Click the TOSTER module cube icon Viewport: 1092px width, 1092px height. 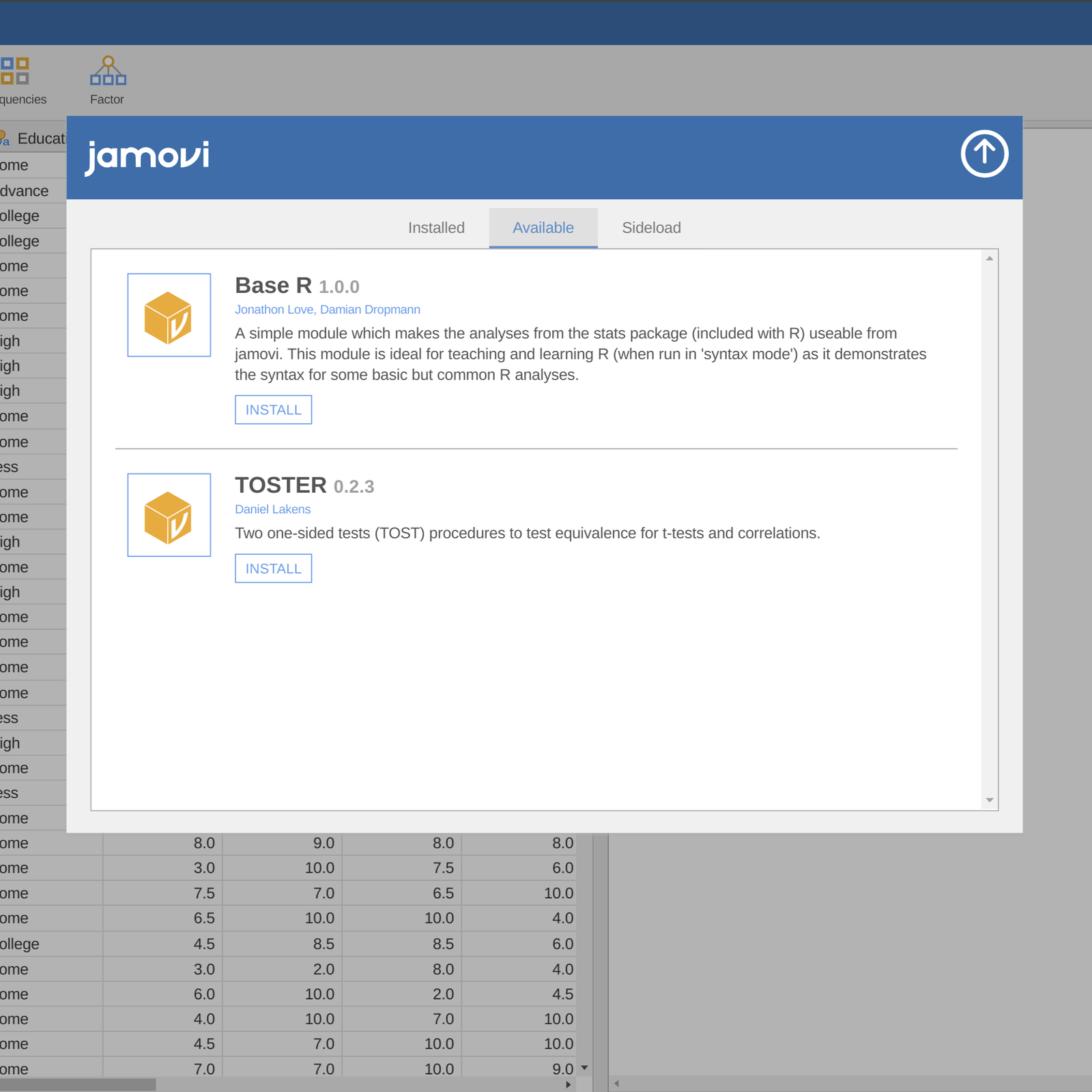[169, 515]
